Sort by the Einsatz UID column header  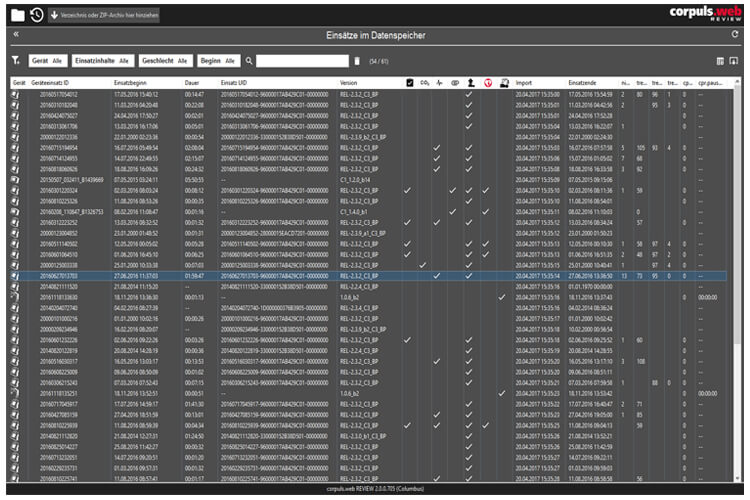(233, 83)
